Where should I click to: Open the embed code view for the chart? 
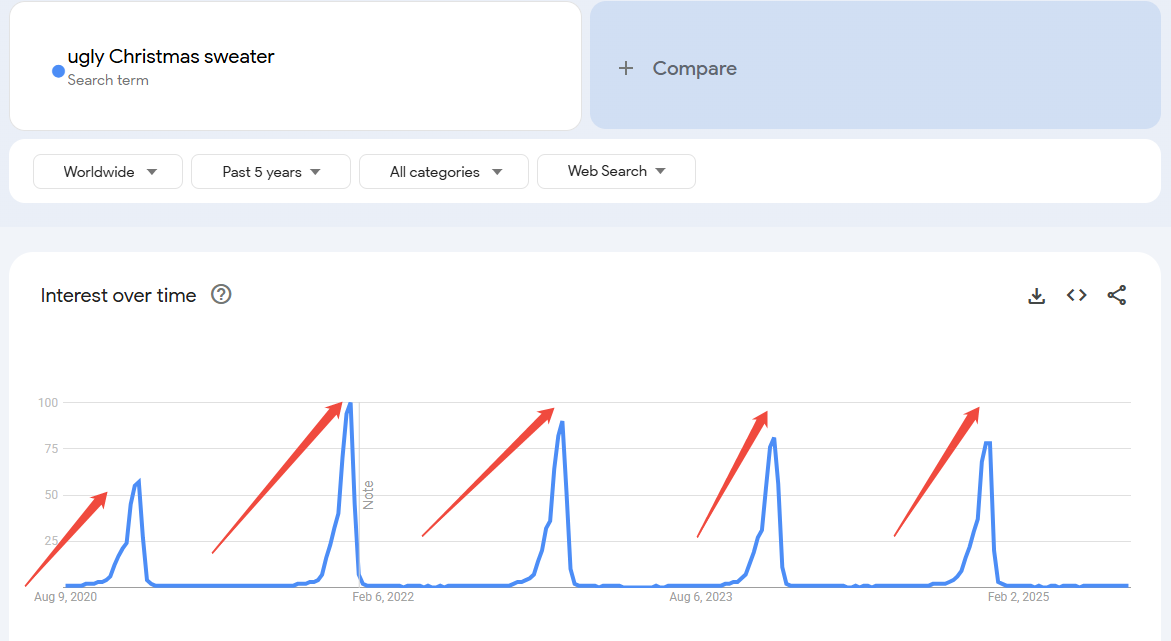(x=1076, y=295)
